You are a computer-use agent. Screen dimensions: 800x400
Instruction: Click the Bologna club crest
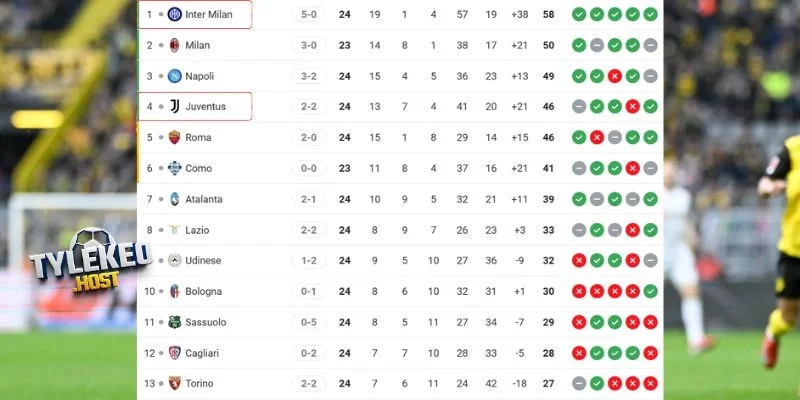tap(174, 291)
